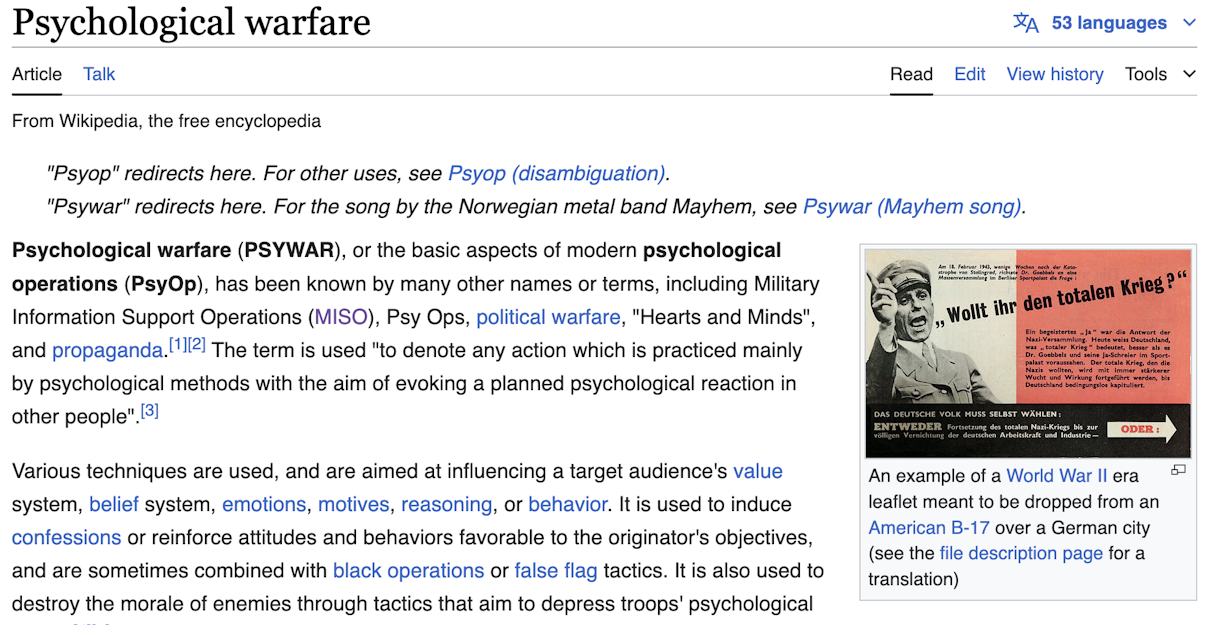This screenshot has height=625, width=1209.
Task: Expand the 53 languages dropdown
Action: 1105,23
